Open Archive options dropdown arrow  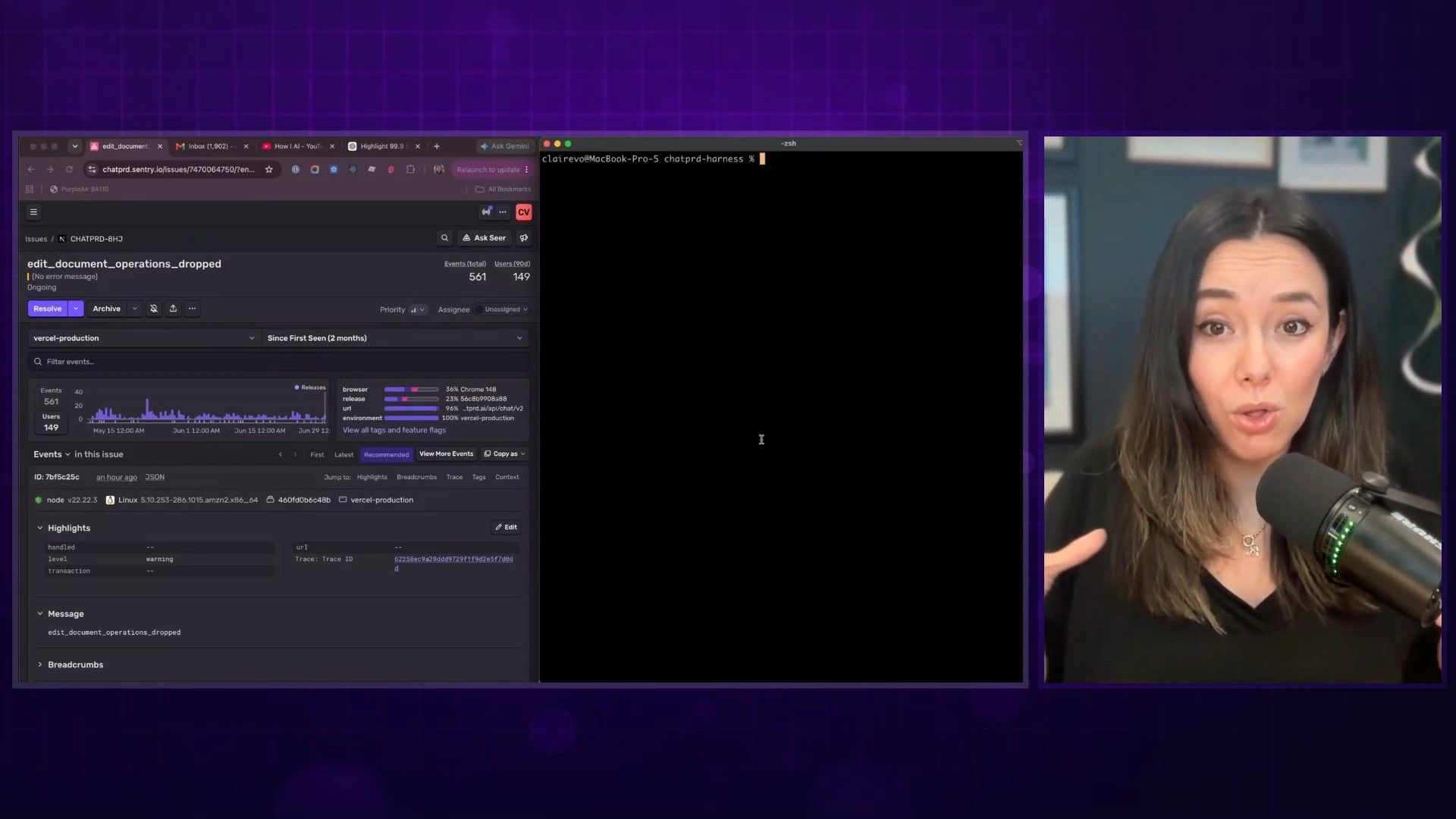click(134, 309)
